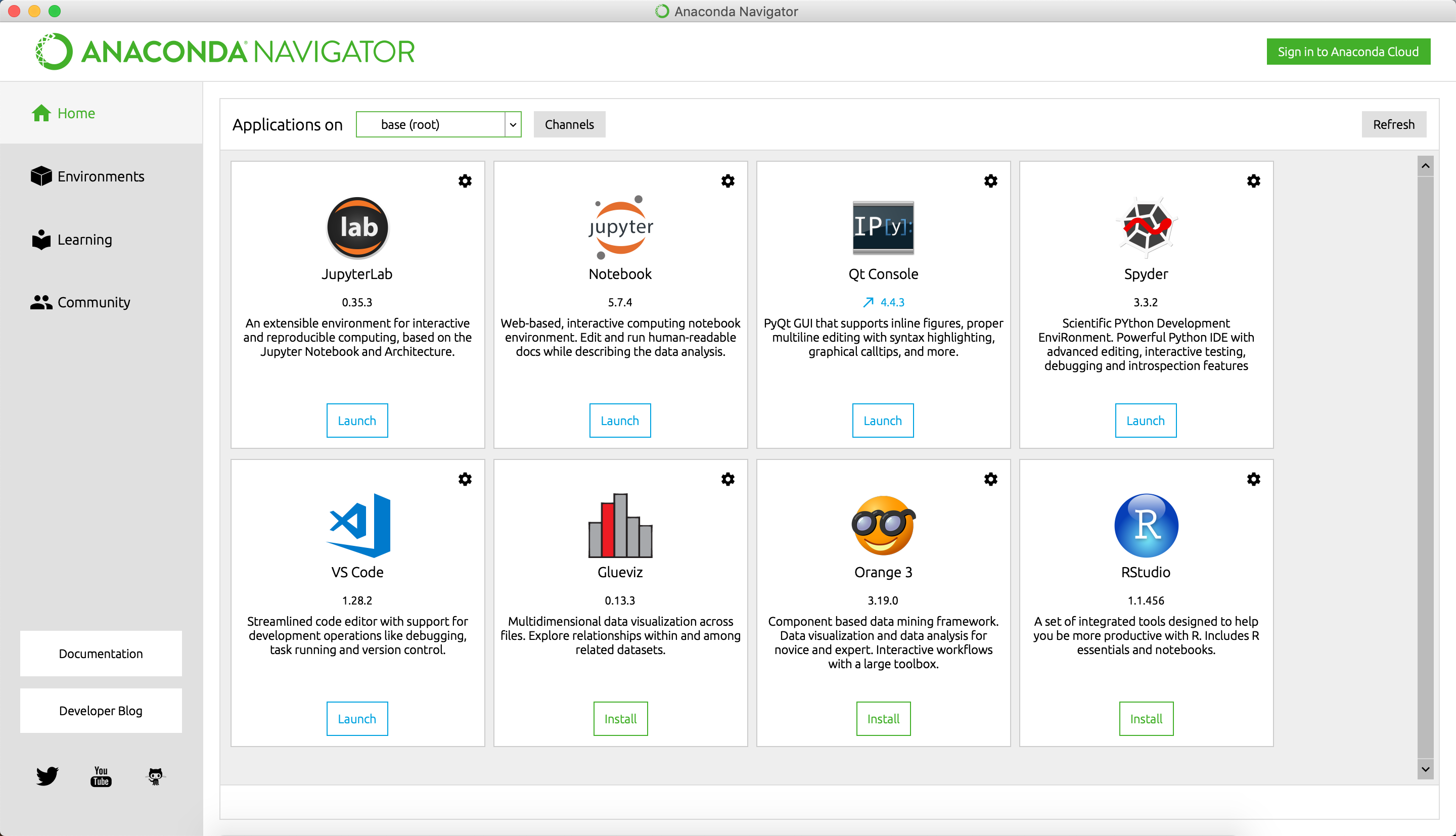Viewport: 1456px width, 836px height.
Task: Open Notebook gear dropdown menu
Action: pos(727,181)
